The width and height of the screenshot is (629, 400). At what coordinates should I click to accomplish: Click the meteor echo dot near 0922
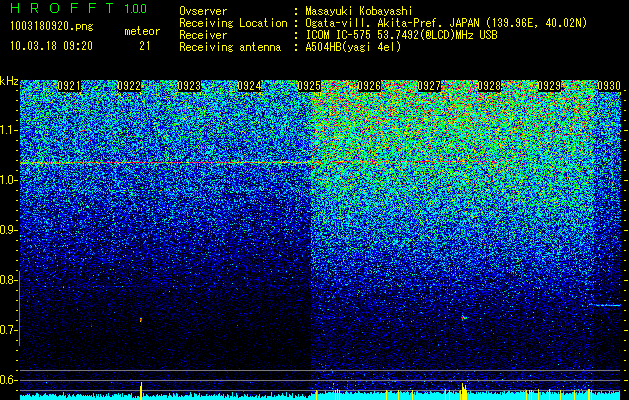tap(141, 320)
